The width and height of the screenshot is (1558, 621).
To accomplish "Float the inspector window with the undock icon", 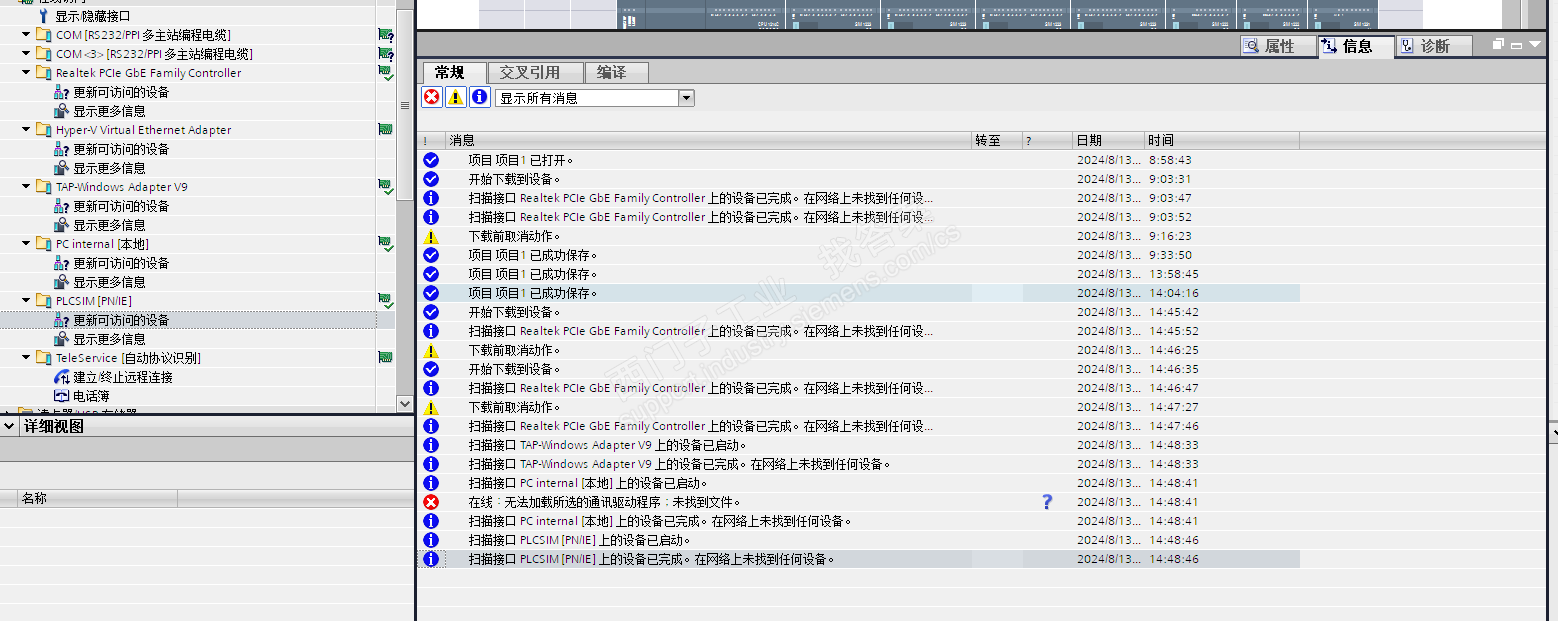I will tap(1498, 45).
